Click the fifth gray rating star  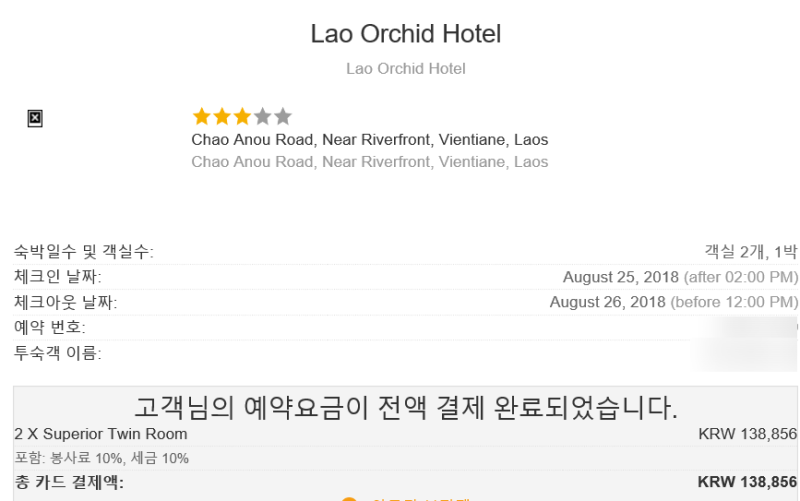283,116
